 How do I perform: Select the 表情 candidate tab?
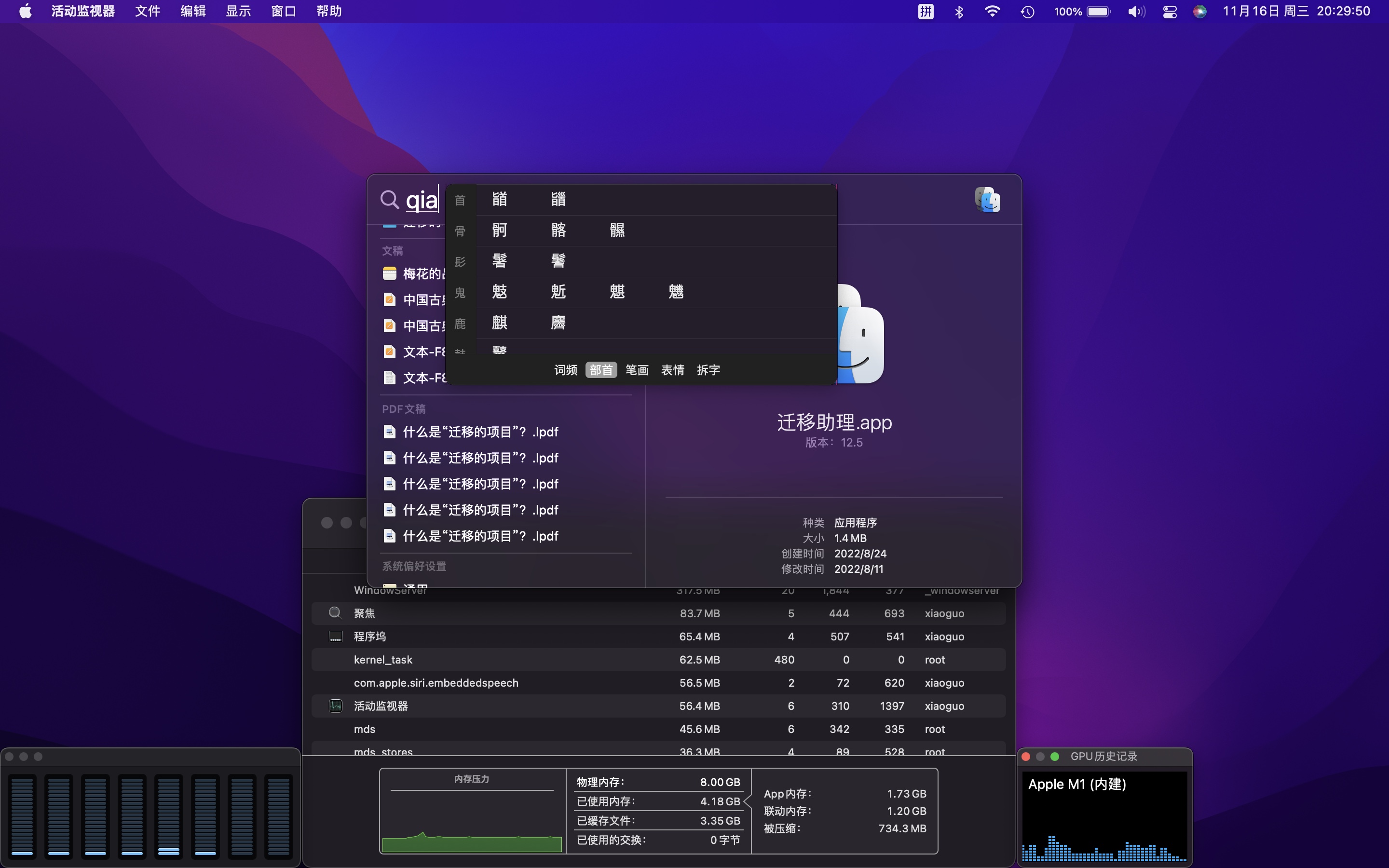672,370
